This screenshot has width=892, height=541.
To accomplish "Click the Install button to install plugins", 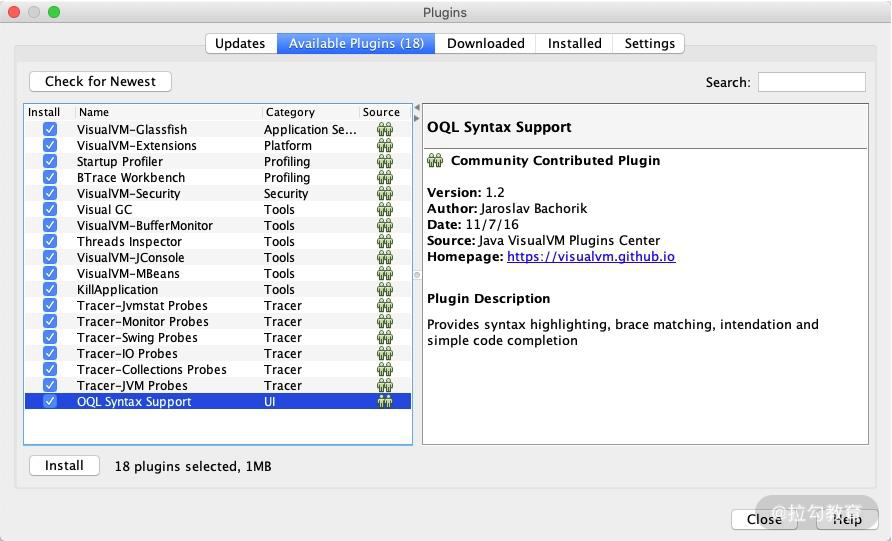I will [x=64, y=466].
